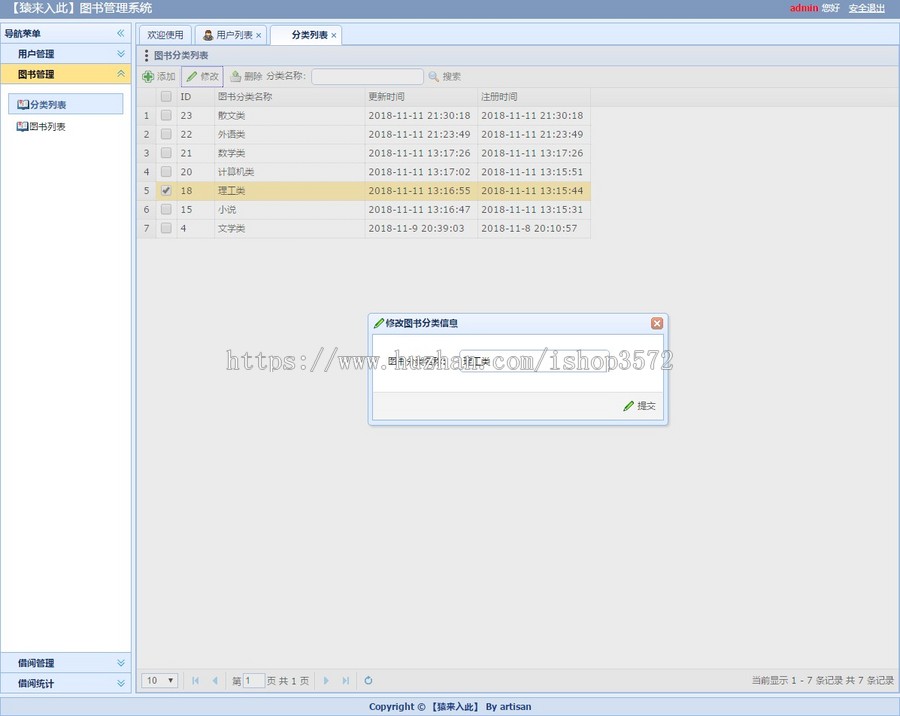Image resolution: width=900 pixels, height=716 pixels.
Task: Click the refresh icon in the pagination bar
Action: [x=368, y=680]
